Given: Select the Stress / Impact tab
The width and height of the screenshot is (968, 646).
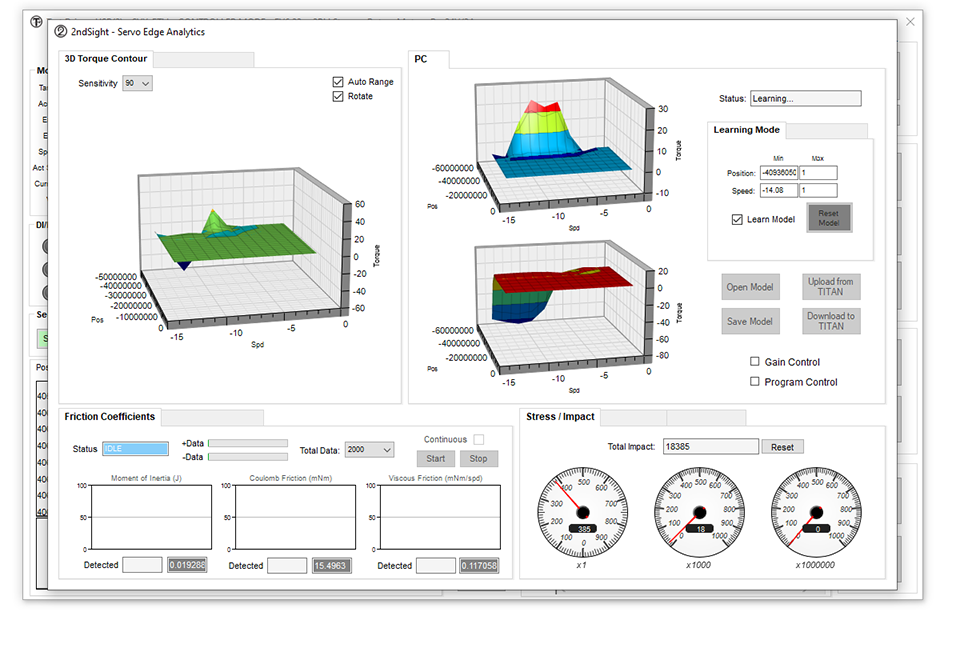Looking at the screenshot, I should [560, 417].
